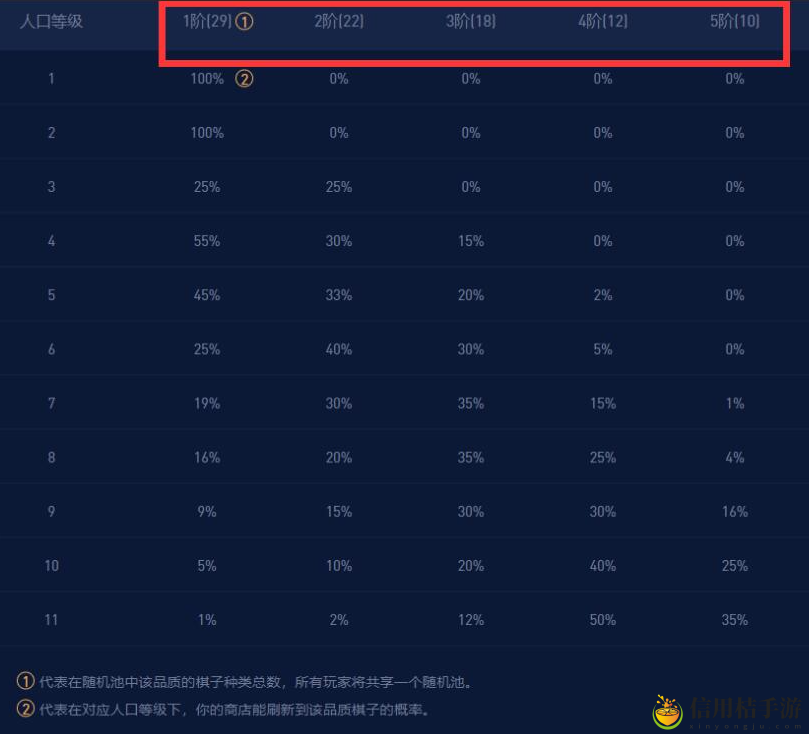The width and height of the screenshot is (809, 734).
Task: Click the 40% cell in level 10 row
Action: 603,566
